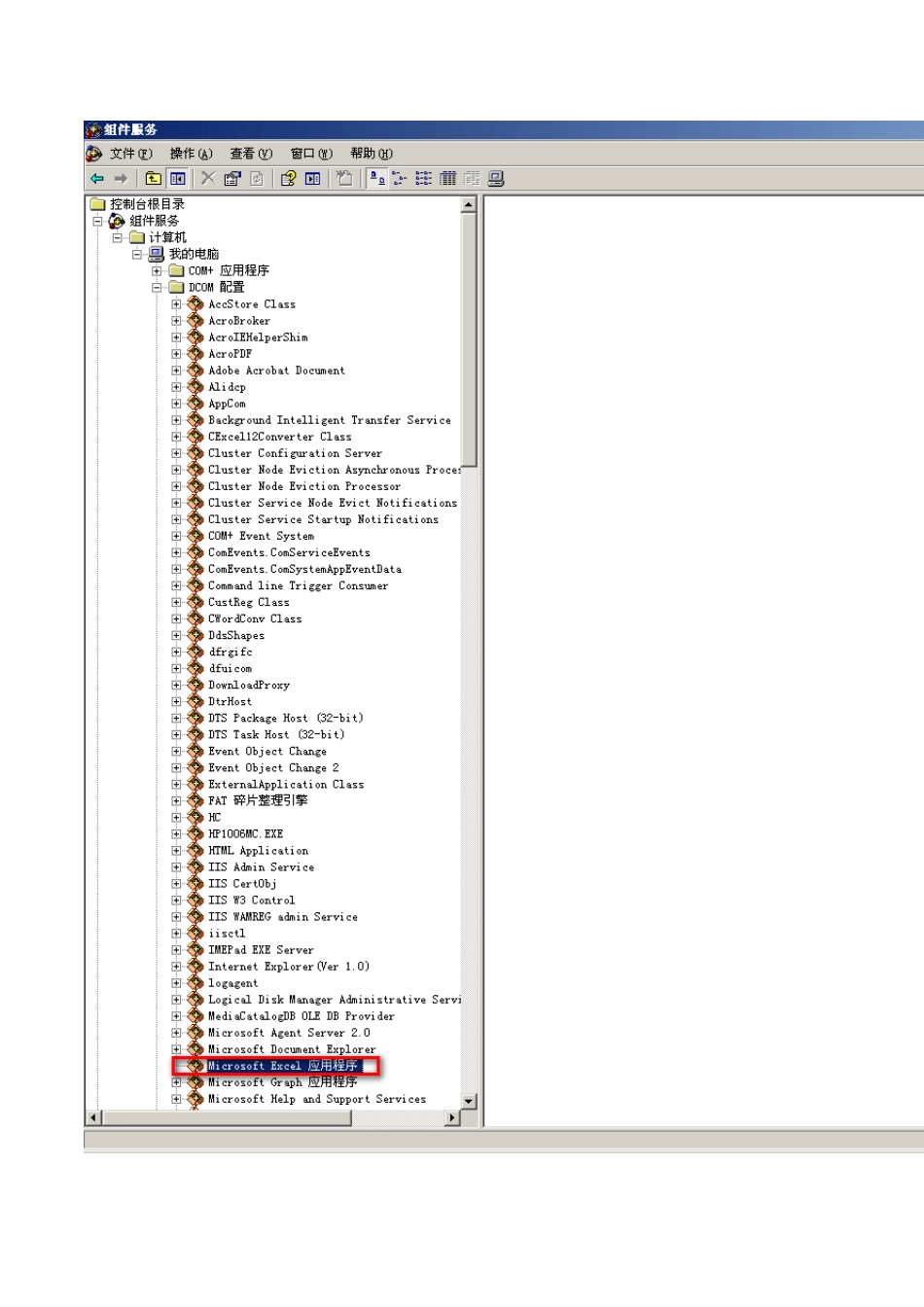Screen dimensions: 924x1307
Task: Collapse the DCOM 配置 folder
Action: [x=157, y=287]
